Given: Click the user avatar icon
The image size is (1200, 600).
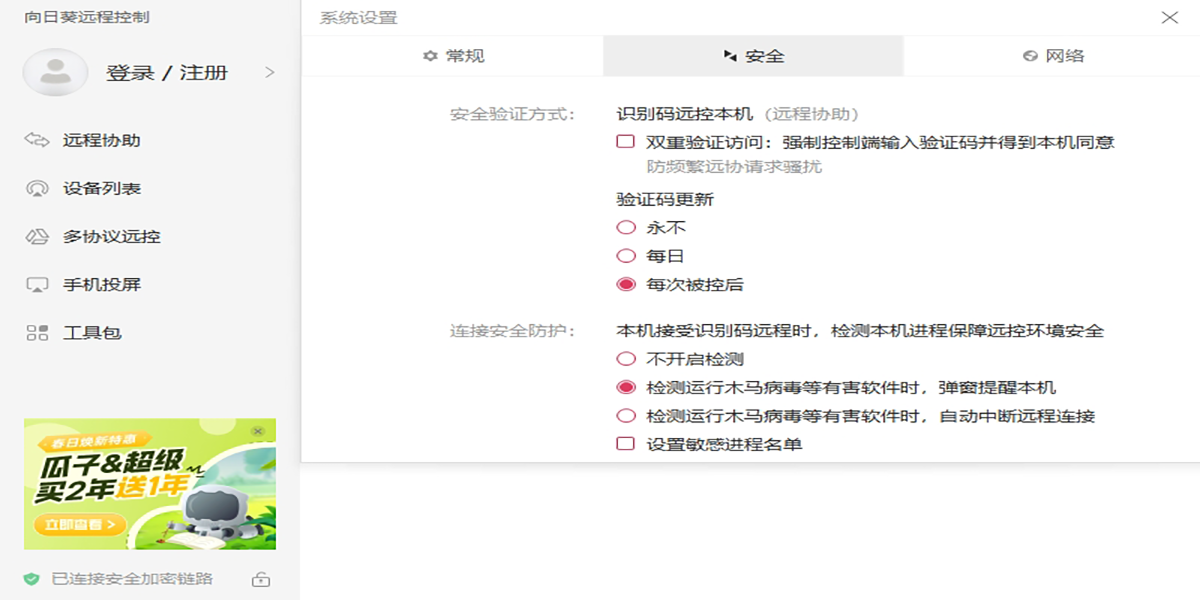Looking at the screenshot, I should coord(55,72).
